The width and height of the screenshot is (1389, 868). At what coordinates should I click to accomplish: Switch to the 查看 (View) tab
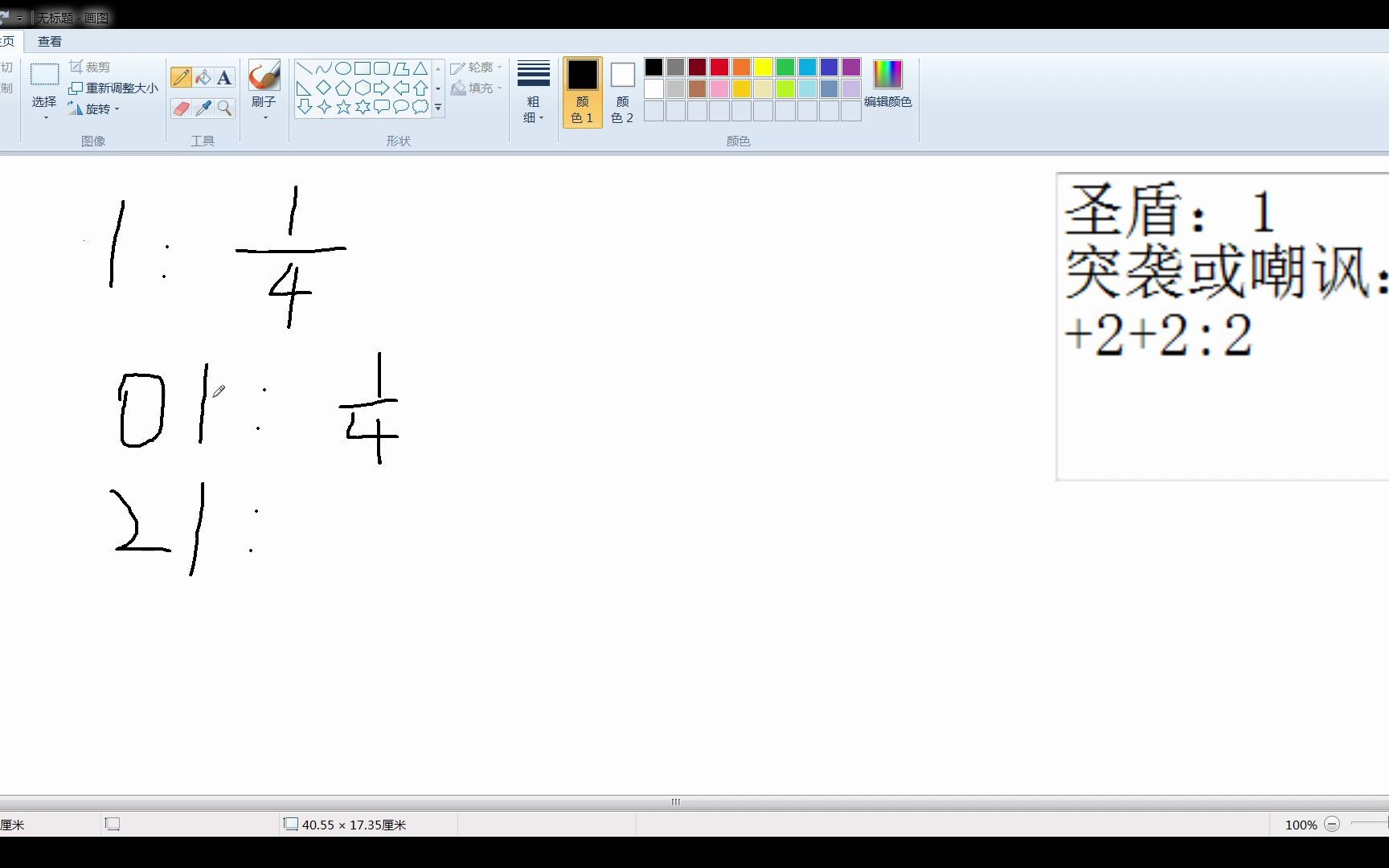click(x=50, y=42)
